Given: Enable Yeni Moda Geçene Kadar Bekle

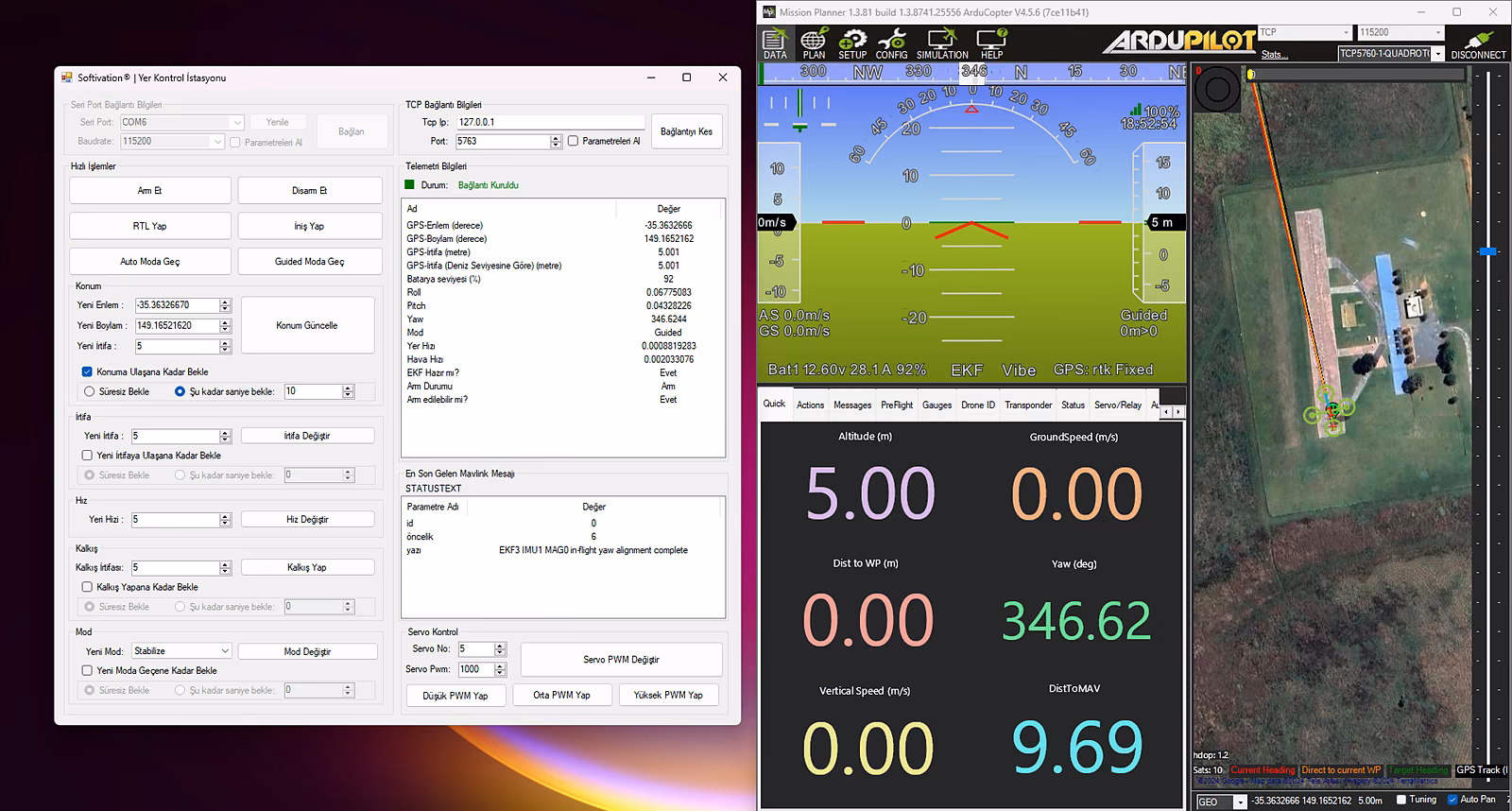Looking at the screenshot, I should click(x=87, y=670).
